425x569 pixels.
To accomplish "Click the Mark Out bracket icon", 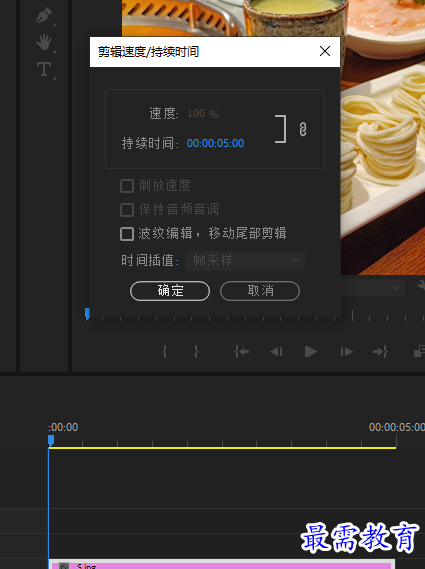I will [196, 351].
